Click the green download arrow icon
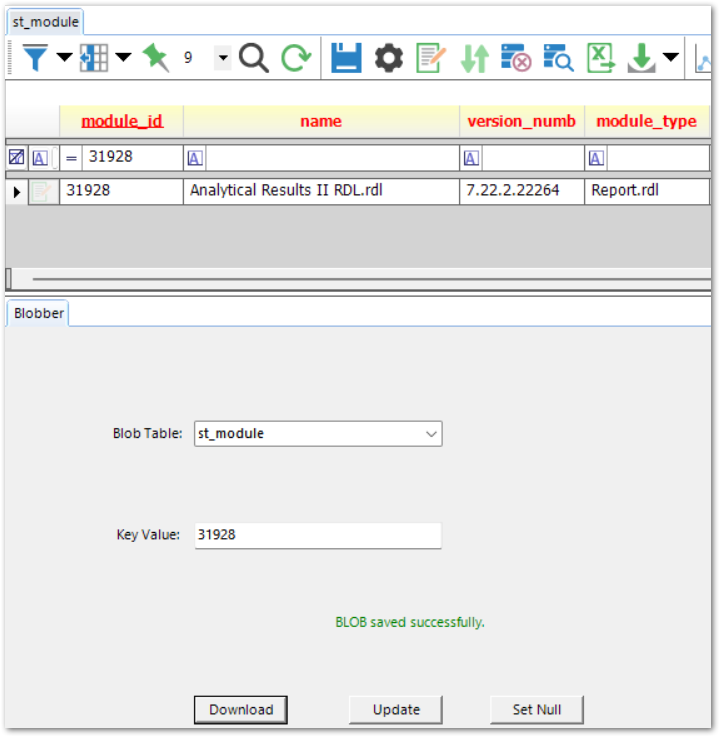Screen dimensions: 720x737 [642, 58]
